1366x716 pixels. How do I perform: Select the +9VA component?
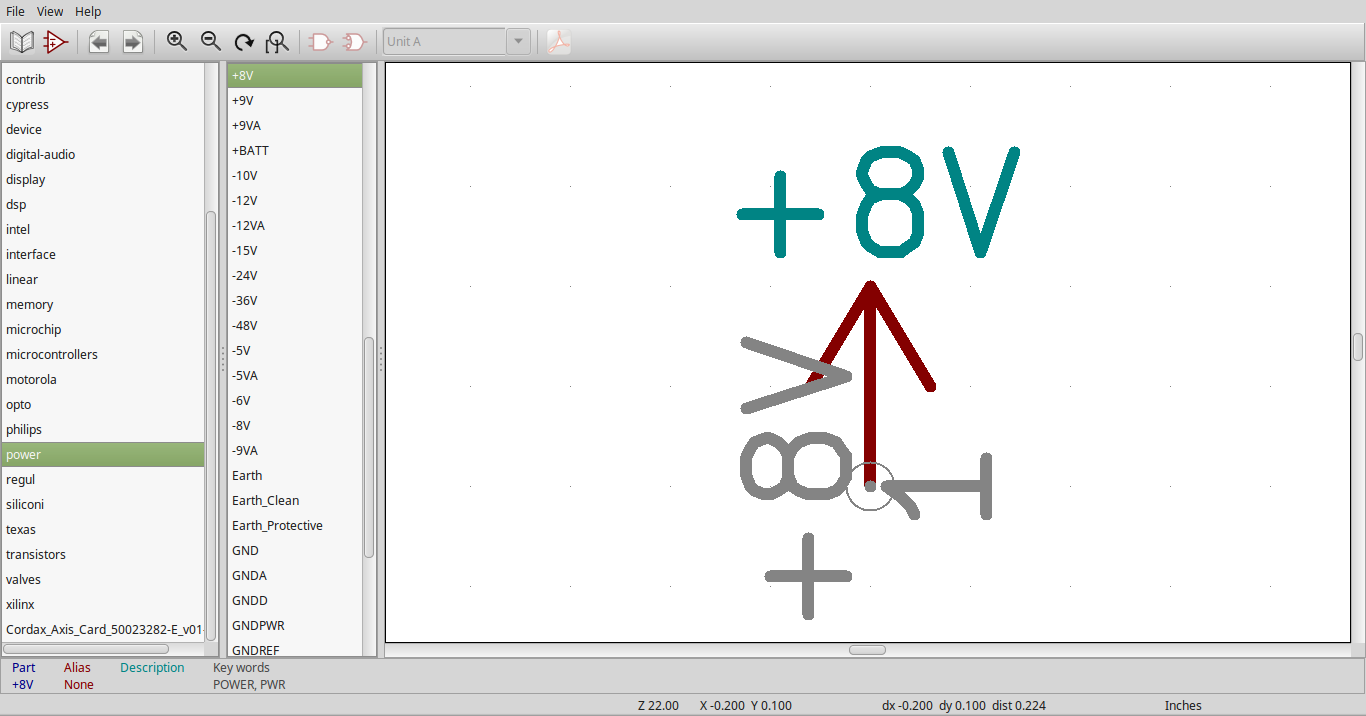click(294, 125)
